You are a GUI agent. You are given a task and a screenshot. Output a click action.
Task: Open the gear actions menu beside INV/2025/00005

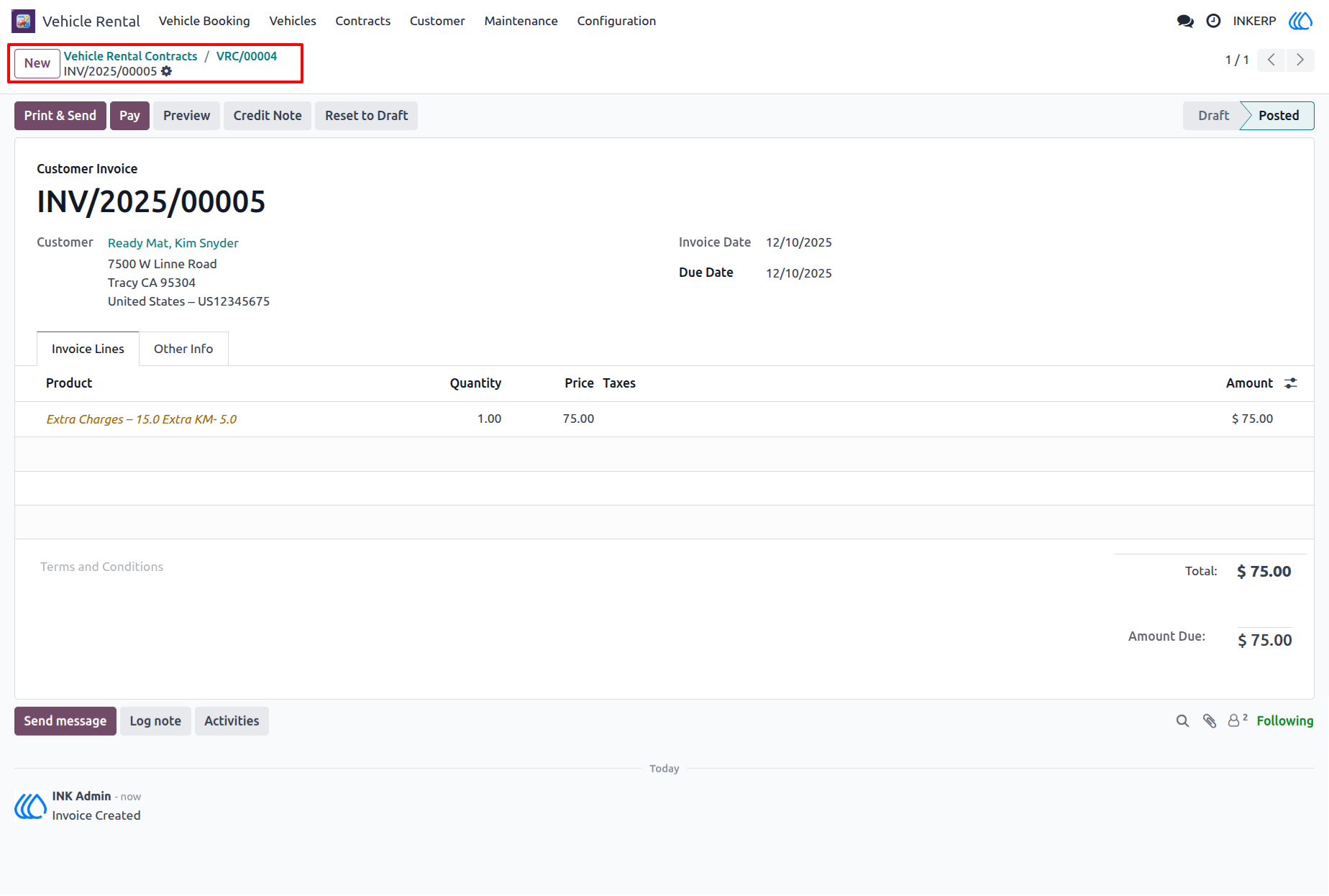coord(167,71)
